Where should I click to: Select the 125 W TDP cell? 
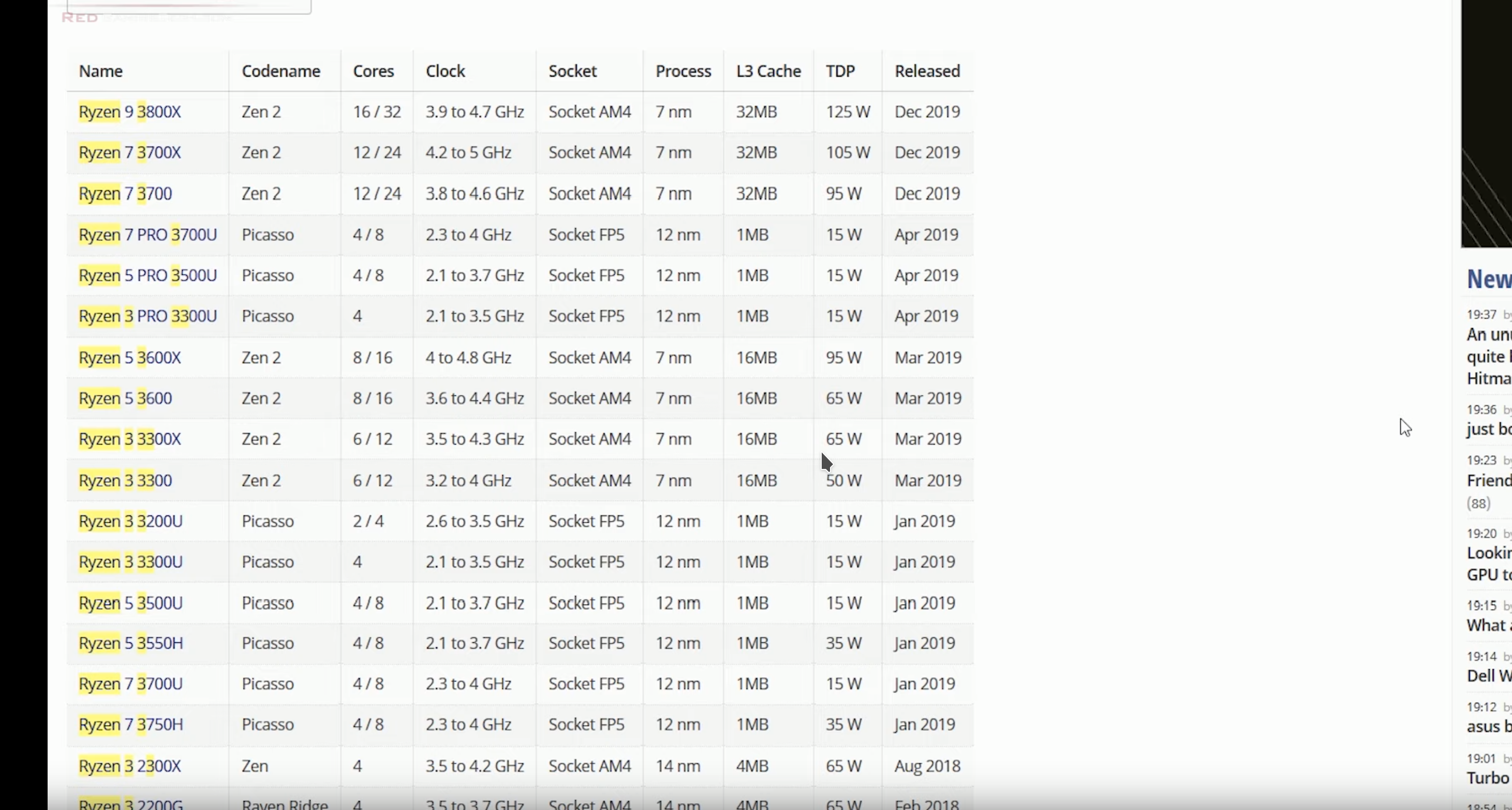[x=848, y=111]
